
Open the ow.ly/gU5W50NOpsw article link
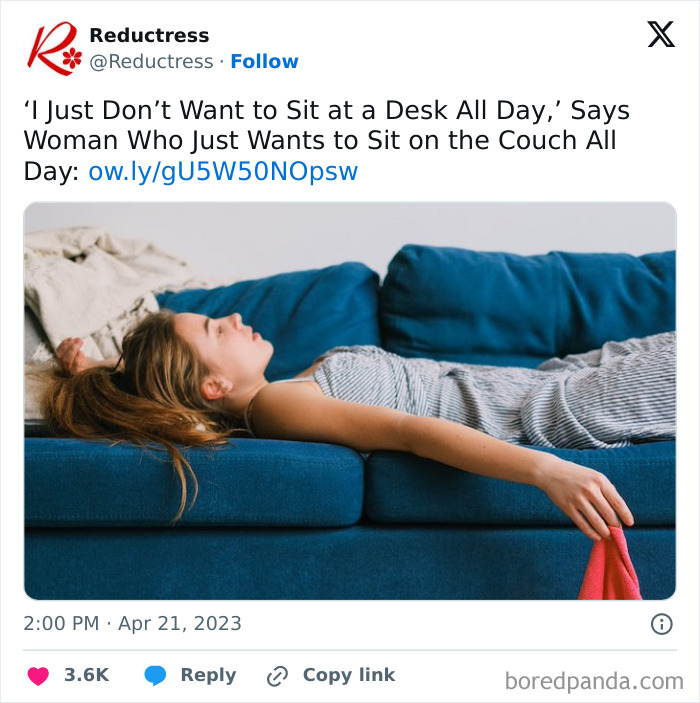click(x=223, y=171)
